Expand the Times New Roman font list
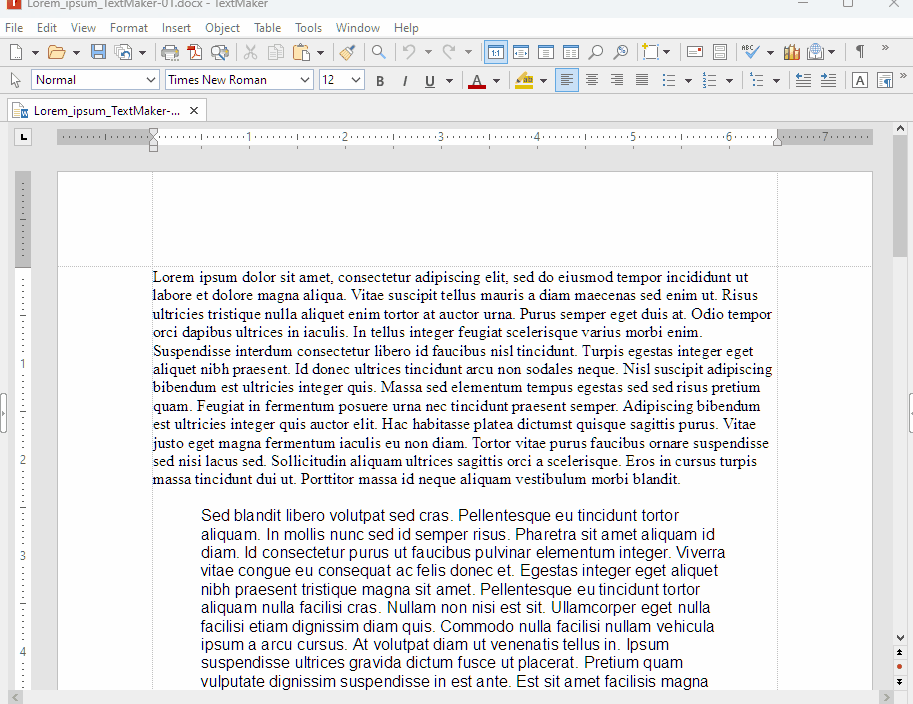The width and height of the screenshot is (913, 704). click(x=305, y=80)
